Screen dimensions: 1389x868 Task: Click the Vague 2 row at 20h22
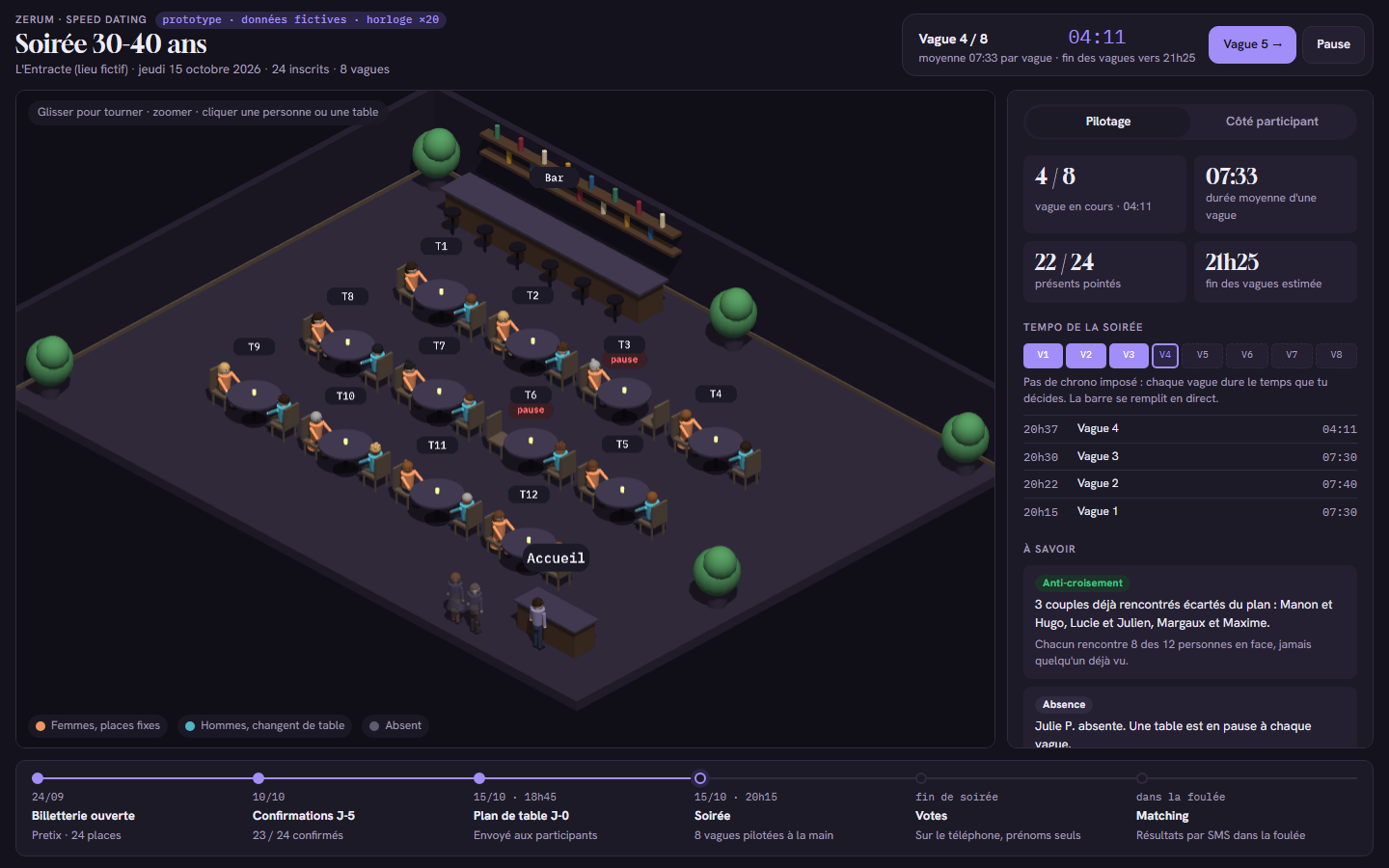[1190, 484]
